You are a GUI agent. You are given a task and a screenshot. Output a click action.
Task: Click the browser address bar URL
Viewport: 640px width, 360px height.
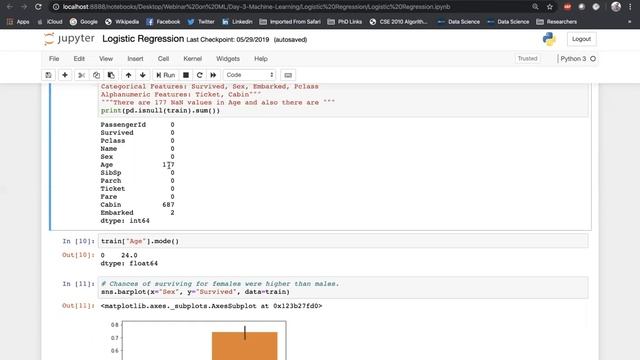256,7
